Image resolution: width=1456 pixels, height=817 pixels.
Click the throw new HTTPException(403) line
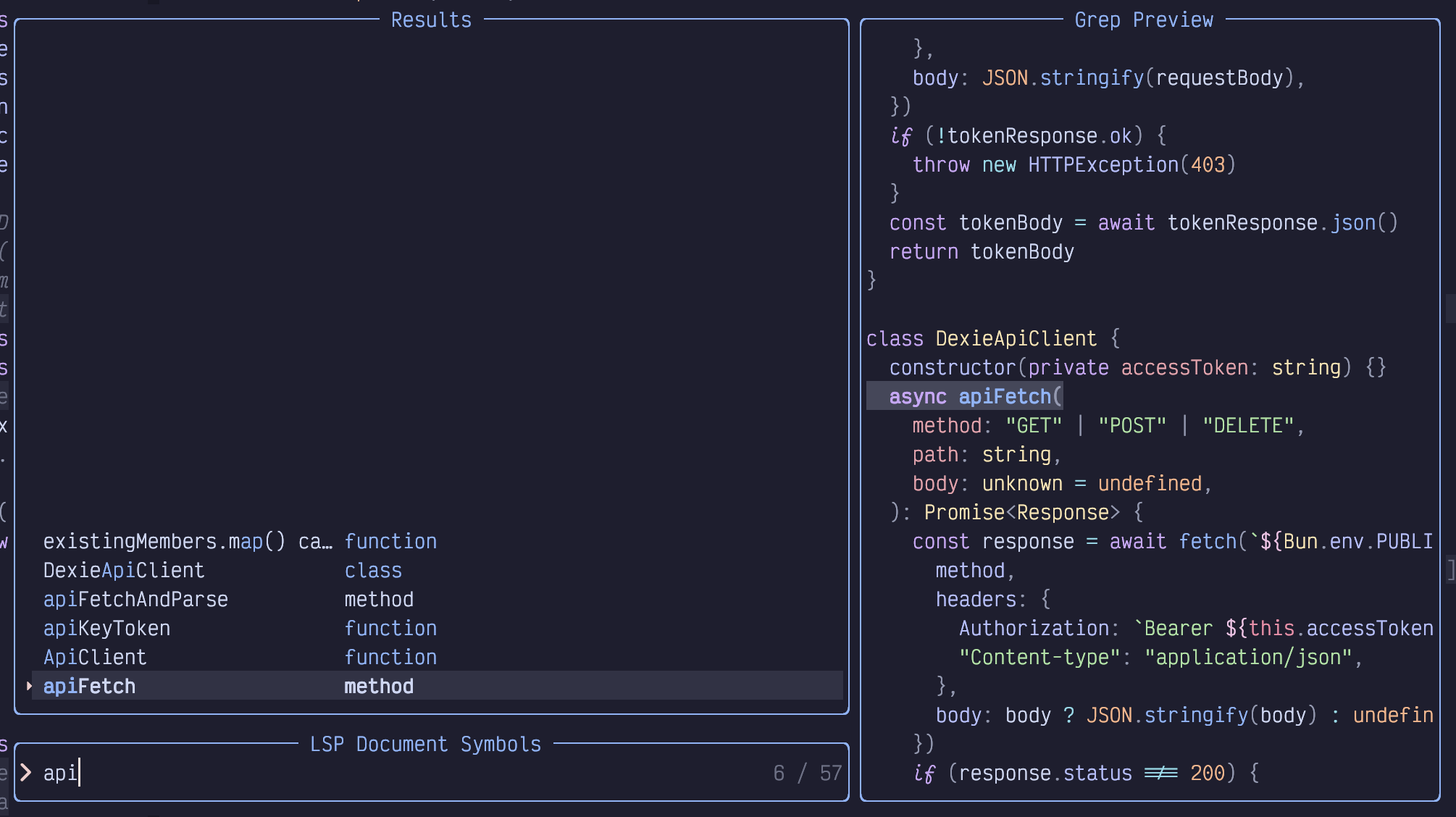[x=1074, y=164]
